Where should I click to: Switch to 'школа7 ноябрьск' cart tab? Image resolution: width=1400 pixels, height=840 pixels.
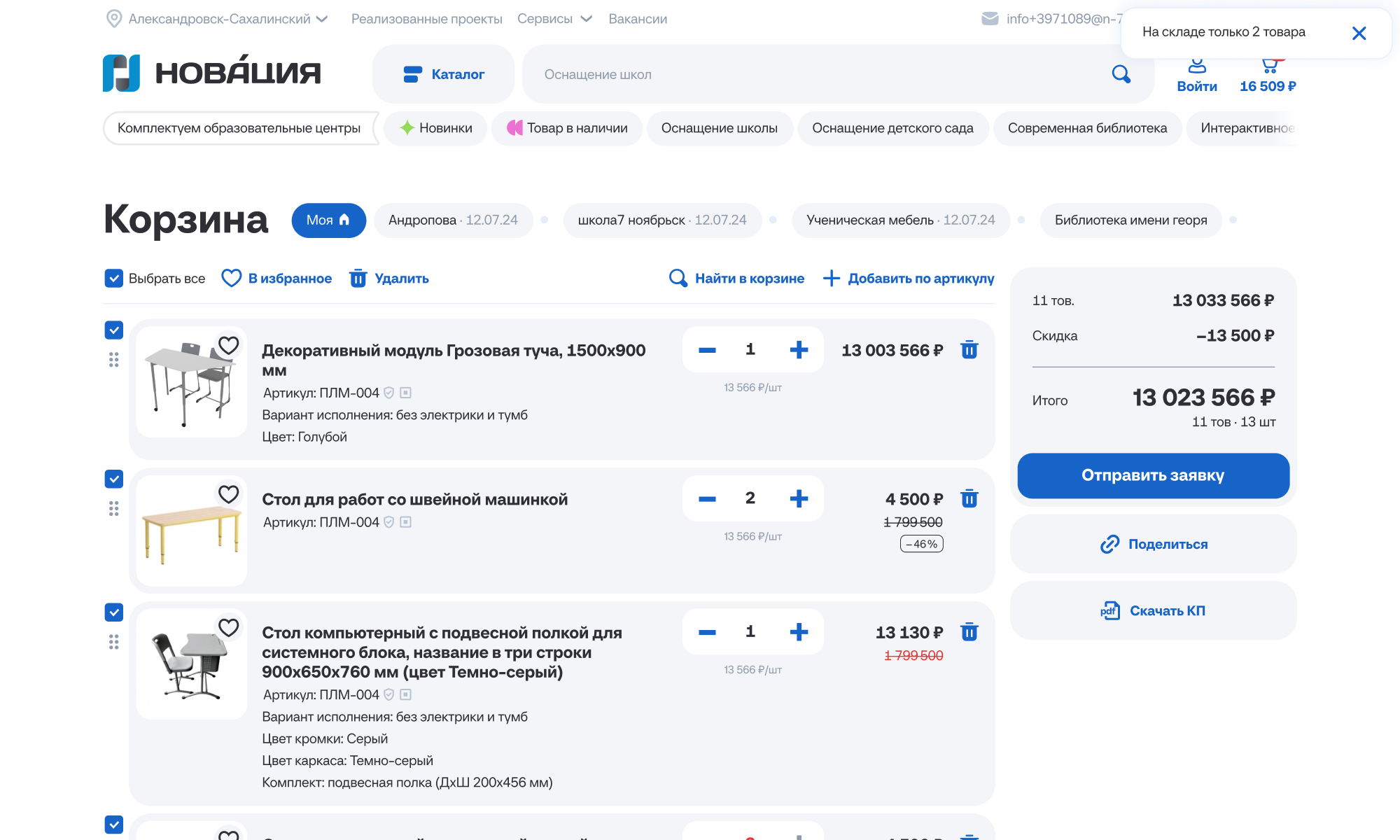662,220
